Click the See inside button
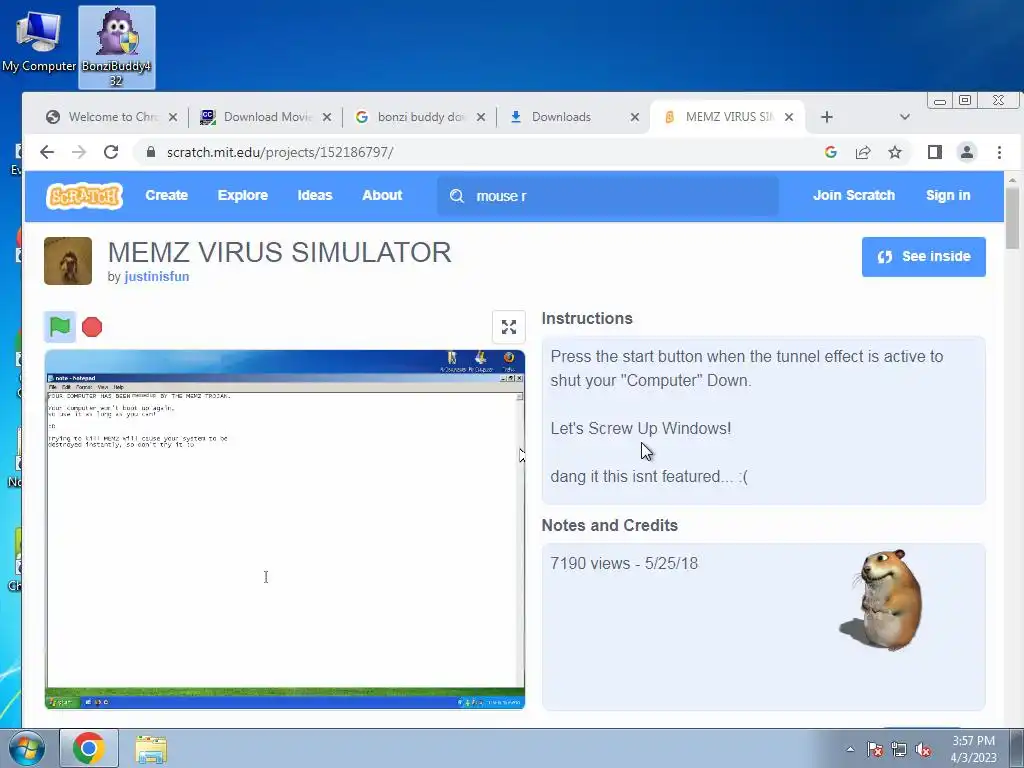Image resolution: width=1024 pixels, height=768 pixels. [923, 257]
